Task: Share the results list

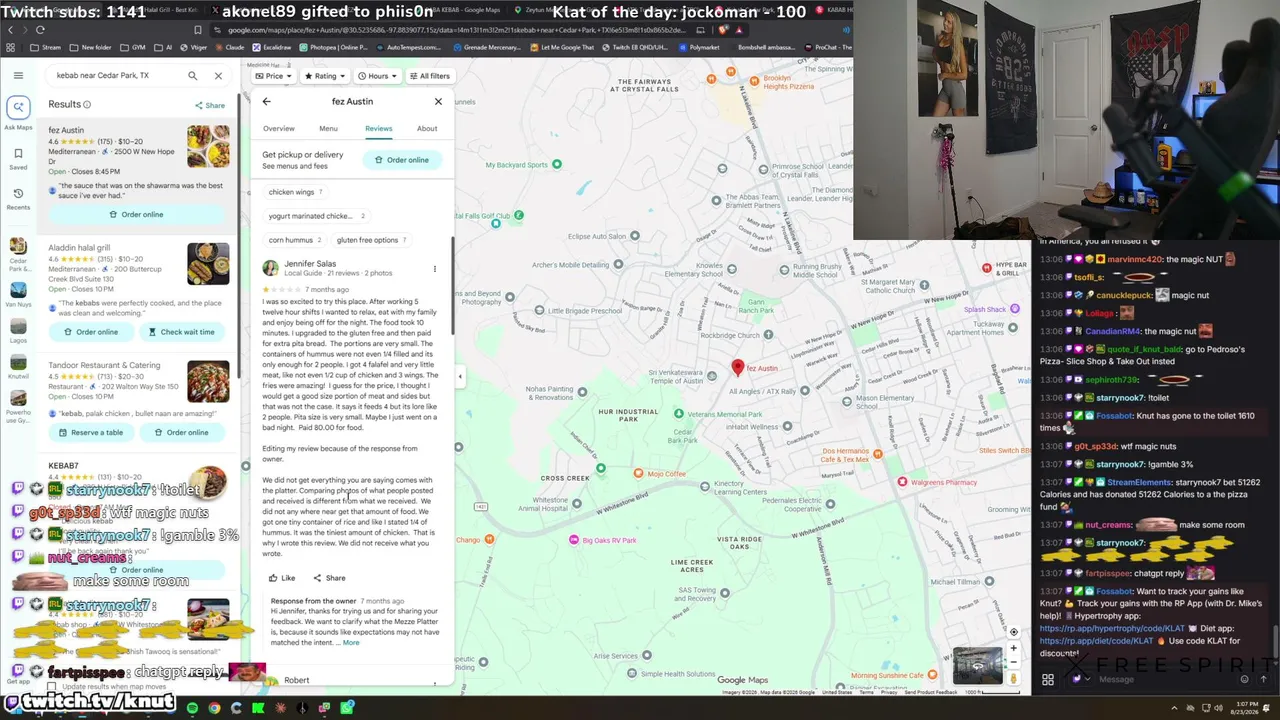Action: [210, 105]
